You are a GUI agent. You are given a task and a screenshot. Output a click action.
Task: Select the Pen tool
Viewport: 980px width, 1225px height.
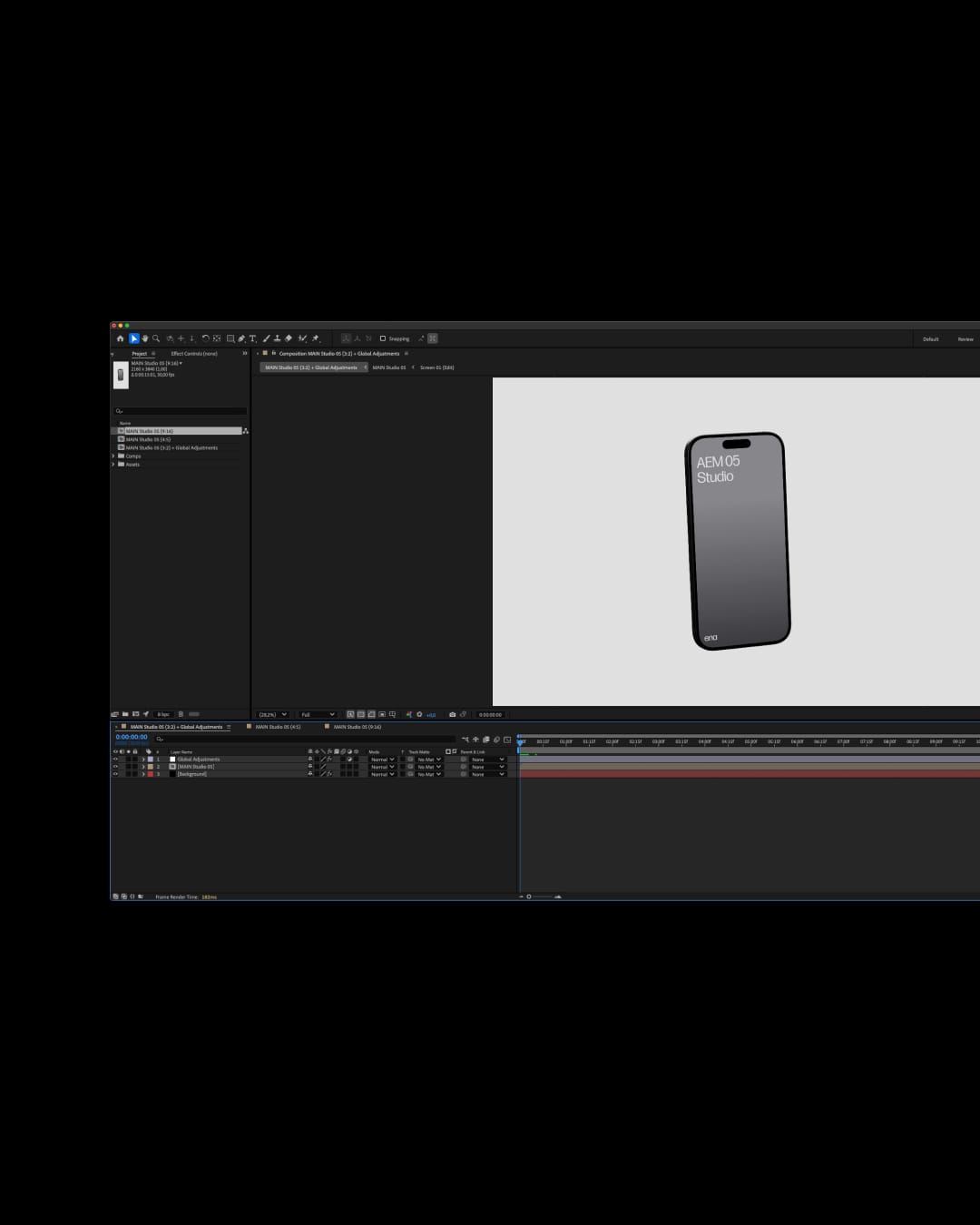[x=241, y=338]
